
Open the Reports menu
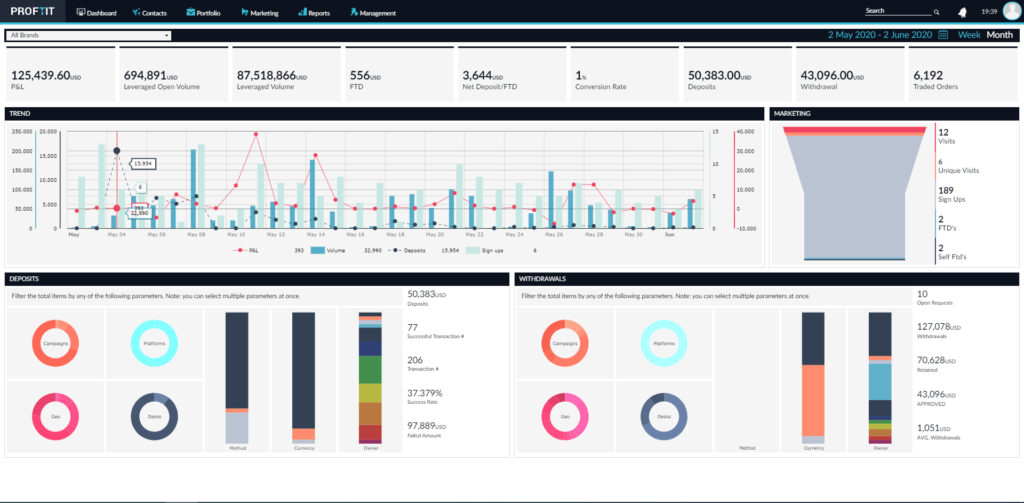click(314, 12)
